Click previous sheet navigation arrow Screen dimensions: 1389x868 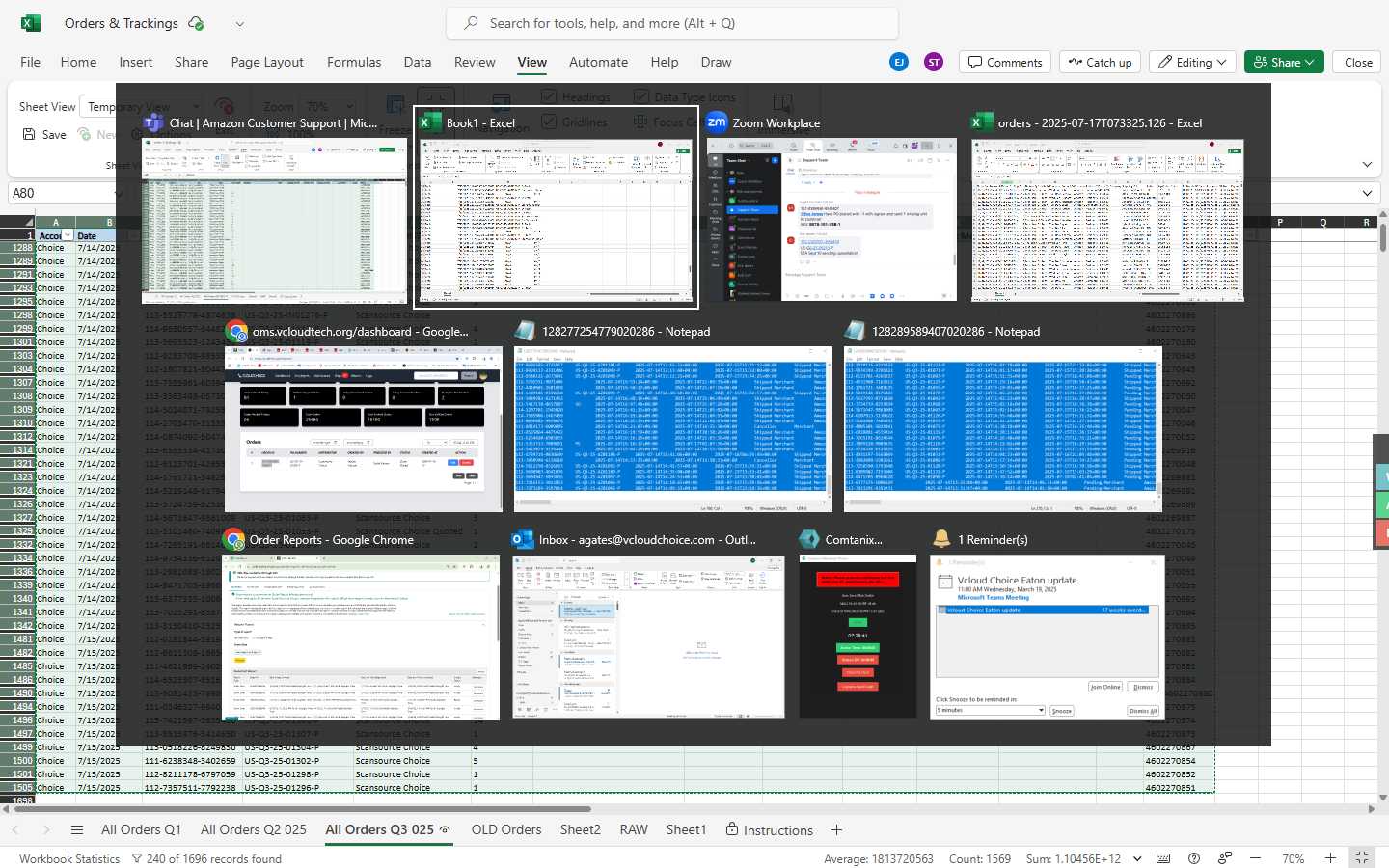16,829
